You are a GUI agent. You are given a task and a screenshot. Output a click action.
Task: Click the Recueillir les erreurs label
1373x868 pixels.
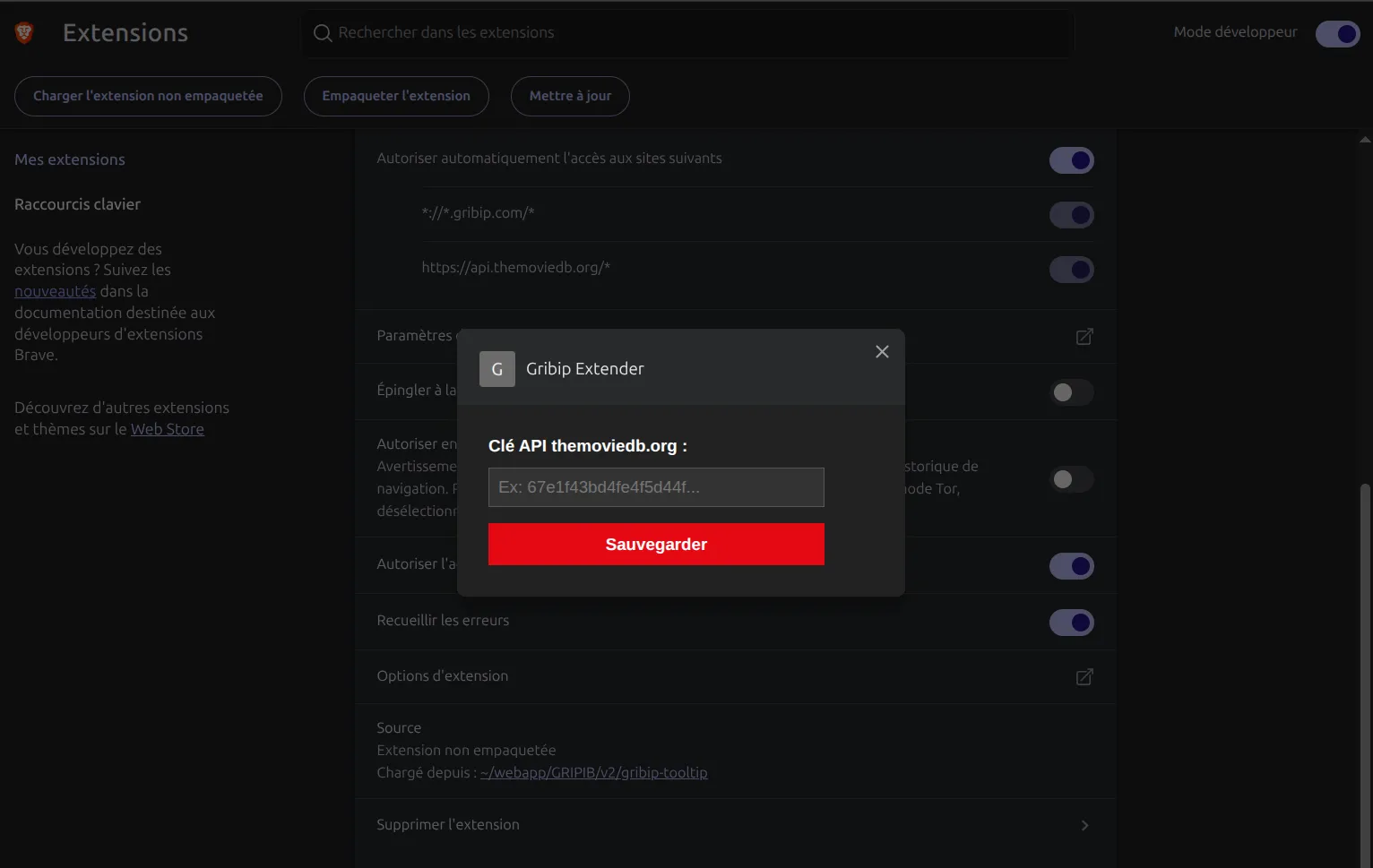(443, 621)
